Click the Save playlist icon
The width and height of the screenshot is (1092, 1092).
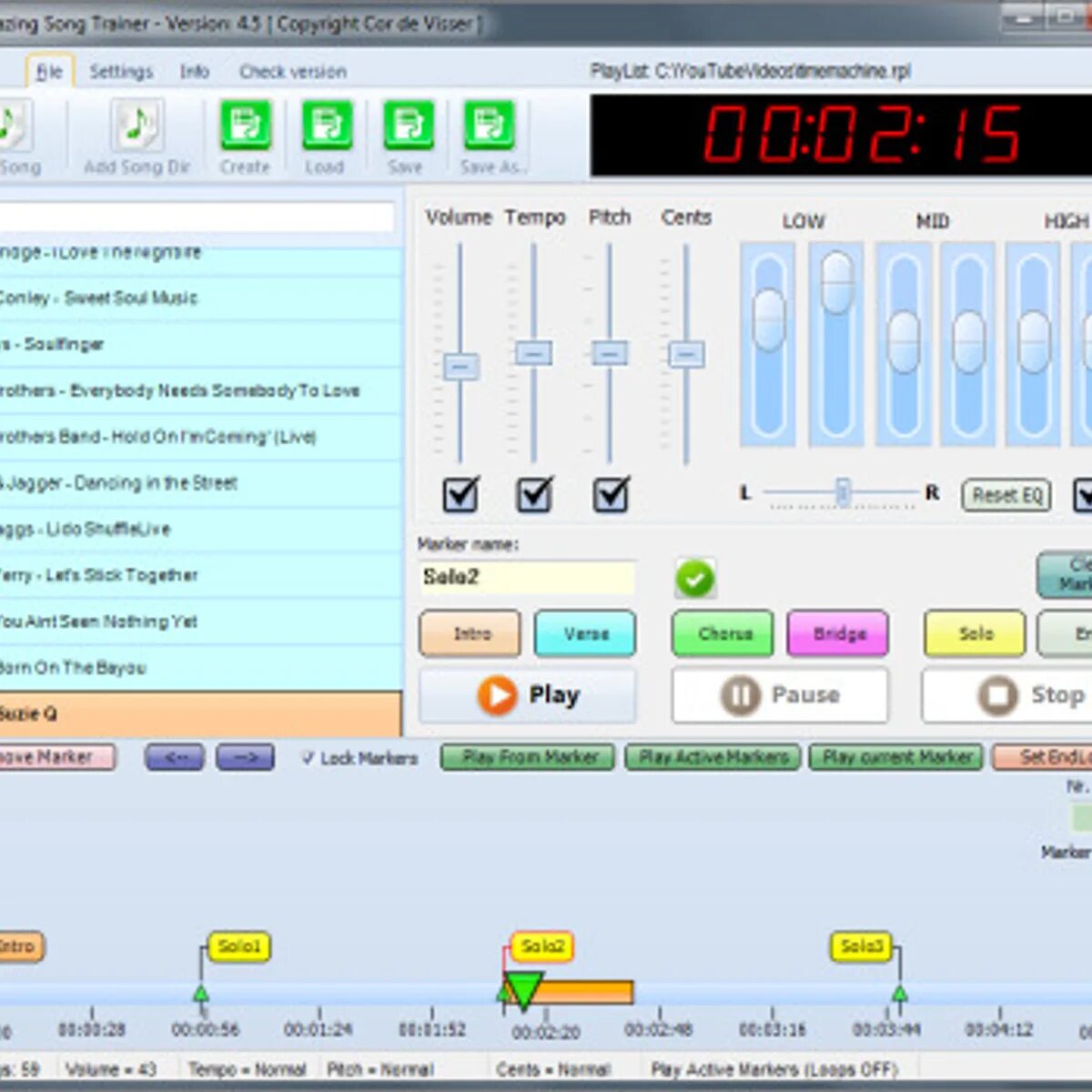pyautogui.click(x=408, y=125)
